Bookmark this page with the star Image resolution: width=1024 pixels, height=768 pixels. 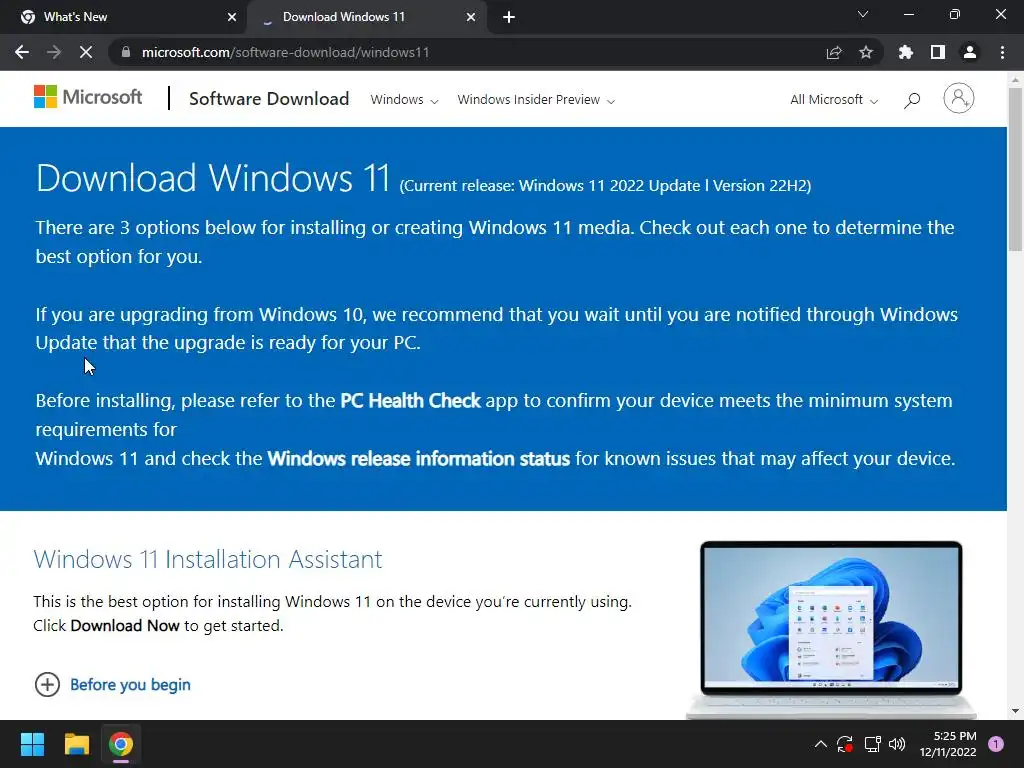[866, 52]
